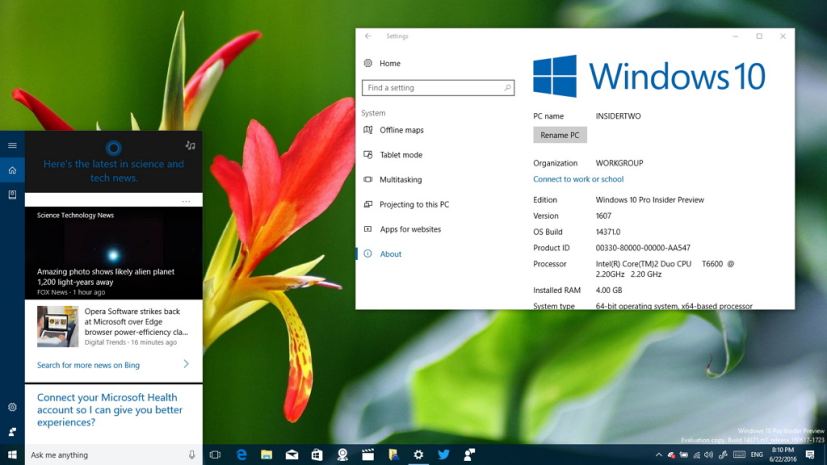Launch Twitter from the taskbar
This screenshot has width=827, height=465.
(x=444, y=454)
